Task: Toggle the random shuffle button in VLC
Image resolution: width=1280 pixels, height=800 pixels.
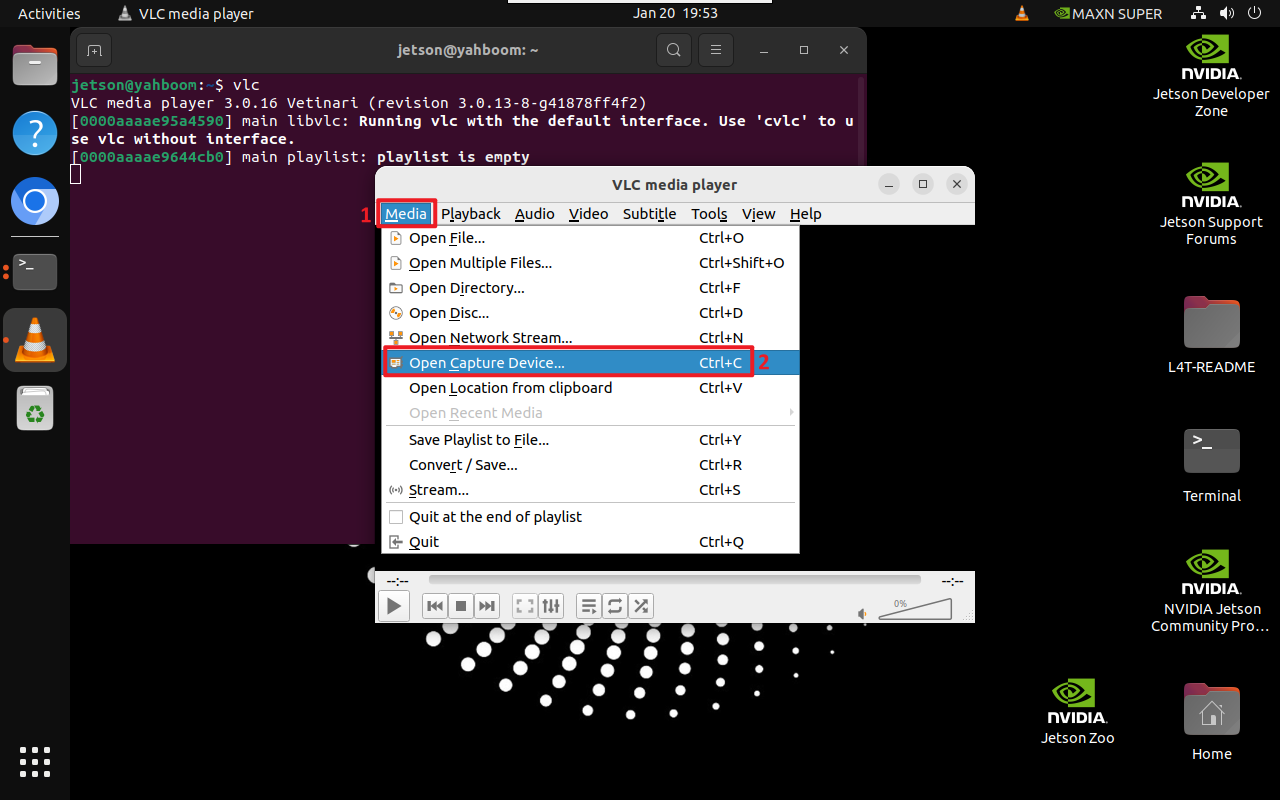Action: (641, 606)
